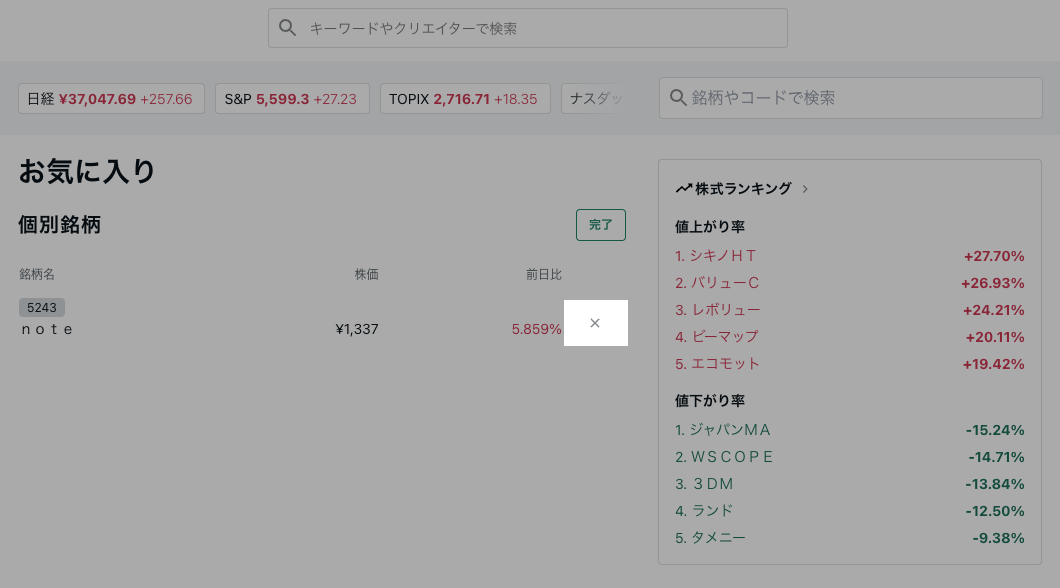Click the +19.42% gain value
The height and width of the screenshot is (588, 1060).
(993, 364)
